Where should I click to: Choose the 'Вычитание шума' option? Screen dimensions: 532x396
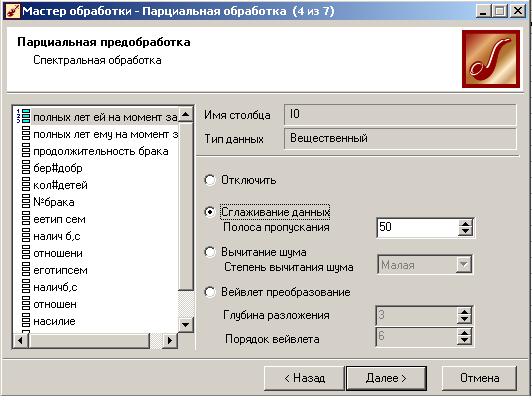pyautogui.click(x=210, y=252)
